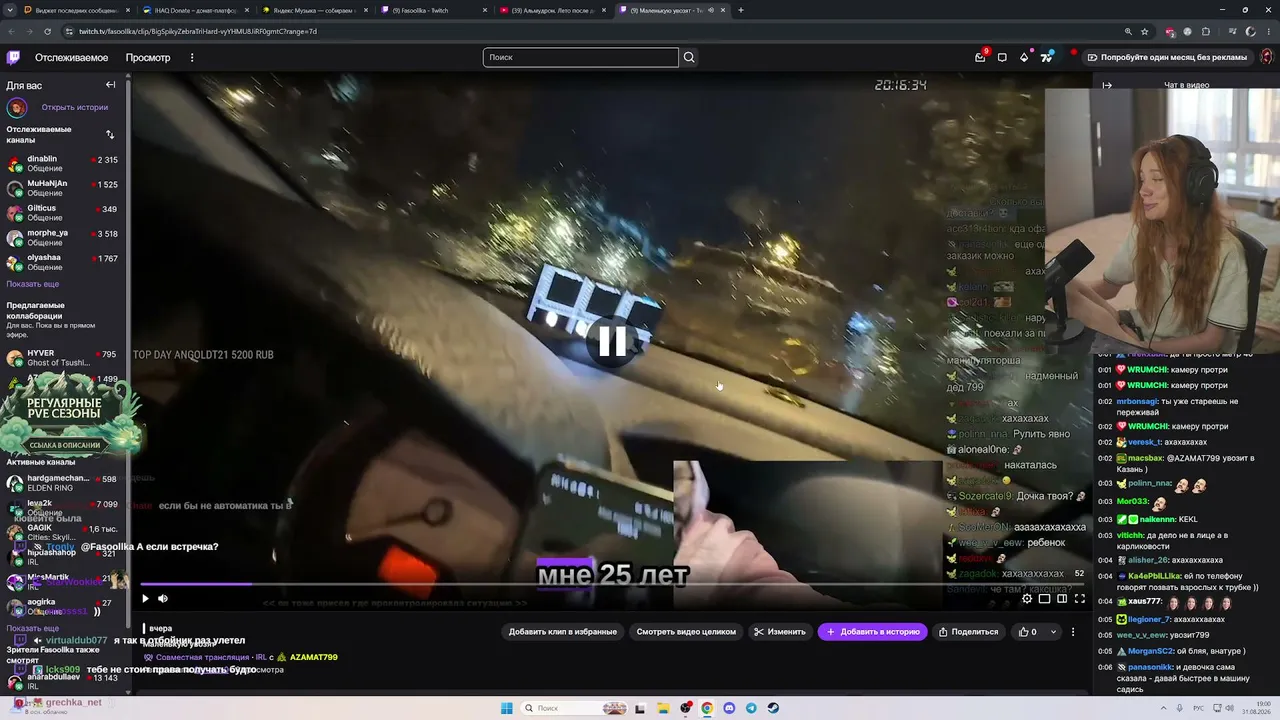The height and width of the screenshot is (720, 1280).
Task: Toggle mini player mode icon
Action: pyautogui.click(x=1044, y=599)
